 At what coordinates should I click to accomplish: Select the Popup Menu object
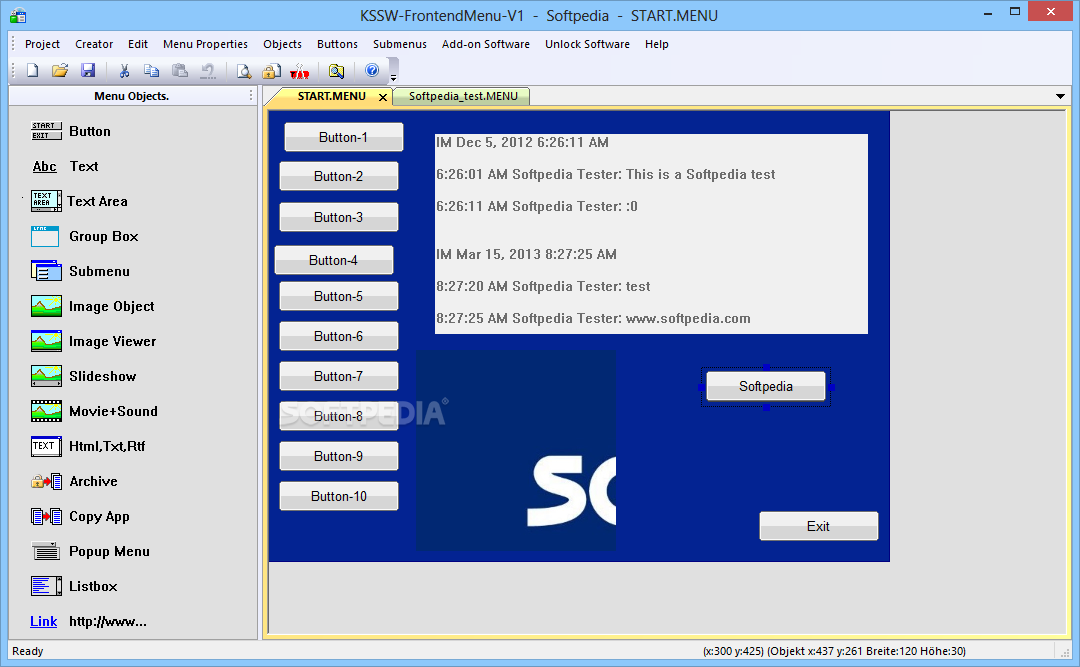tap(90, 551)
